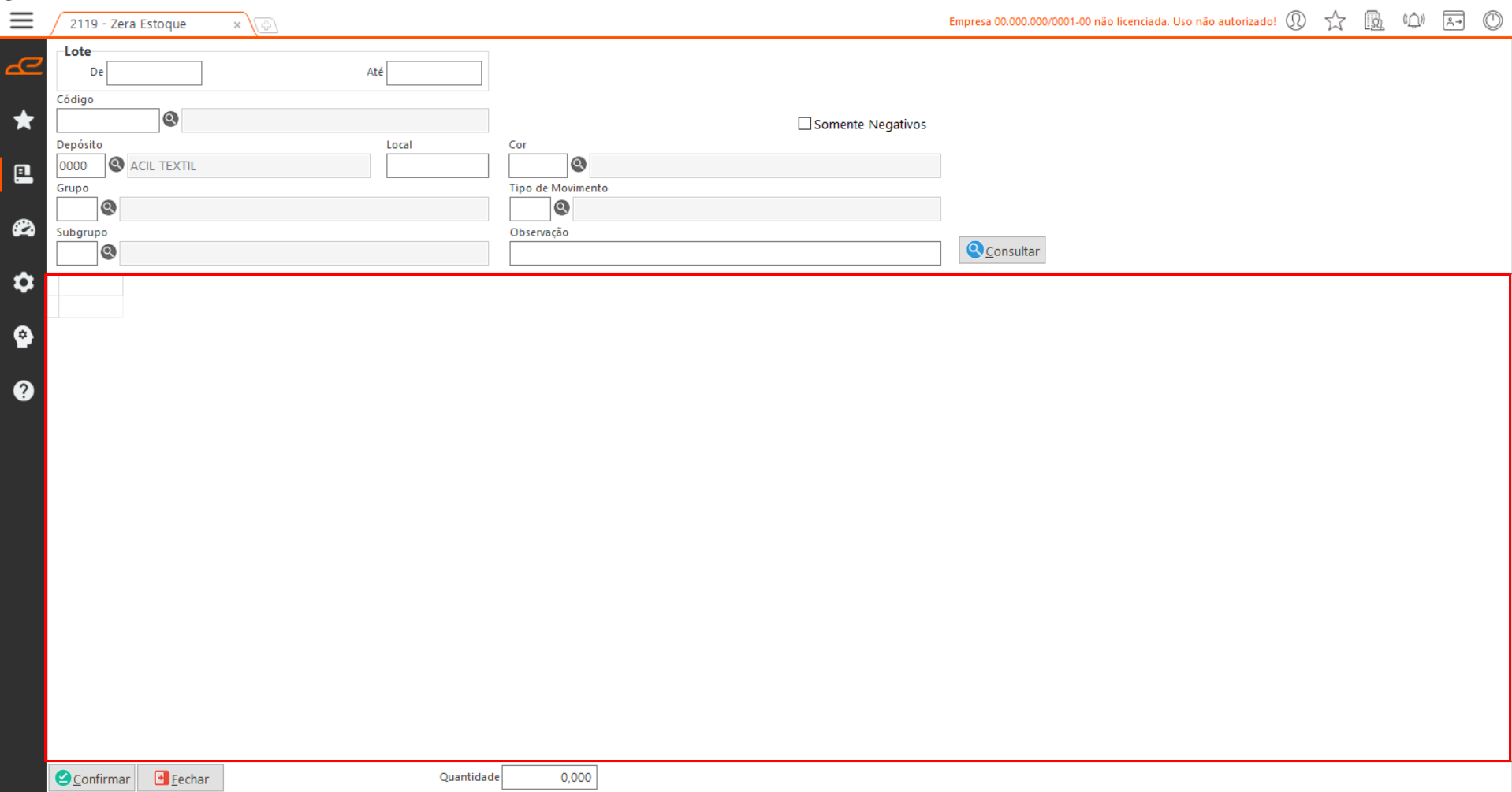The image size is (1512, 792).
Task: Click the Observação text field
Action: pos(724,253)
